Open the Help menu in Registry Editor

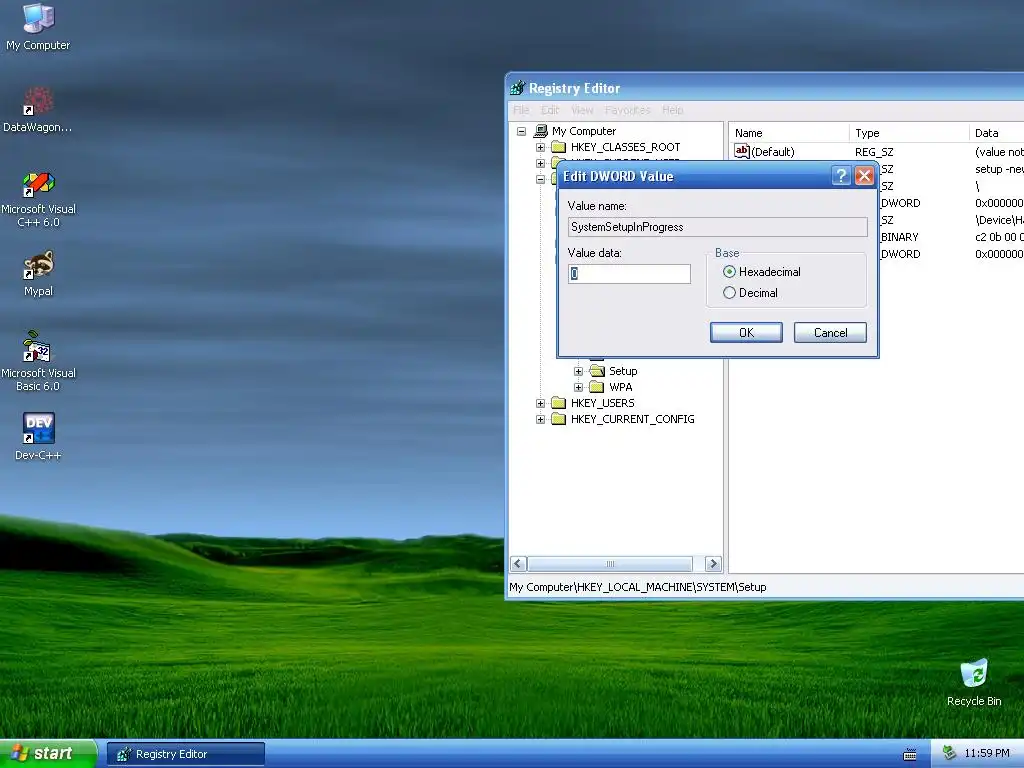pyautogui.click(x=672, y=110)
